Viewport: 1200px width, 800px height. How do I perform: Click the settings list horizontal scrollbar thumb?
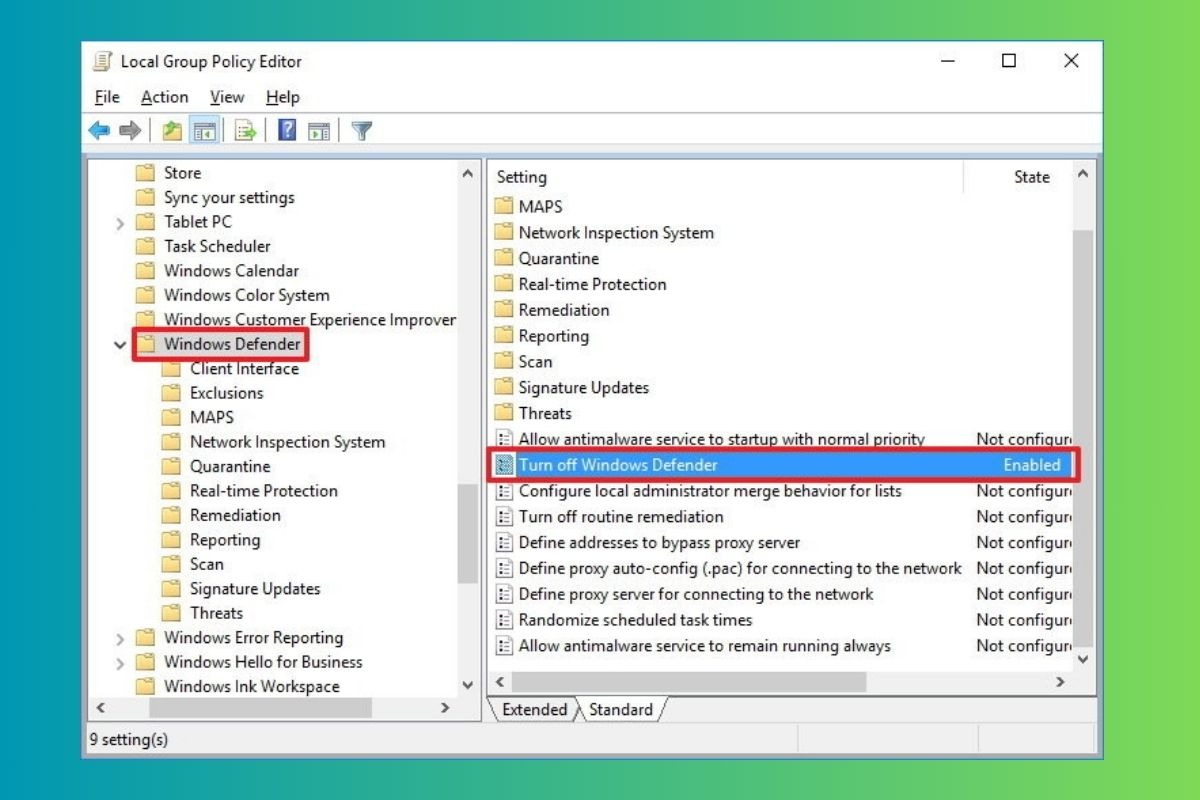(x=688, y=682)
